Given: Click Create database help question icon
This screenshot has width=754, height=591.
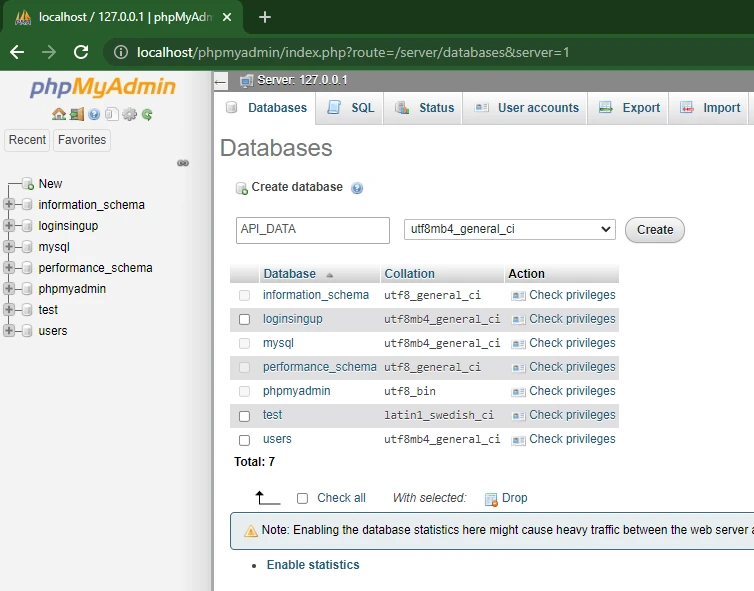Looking at the screenshot, I should 357,188.
